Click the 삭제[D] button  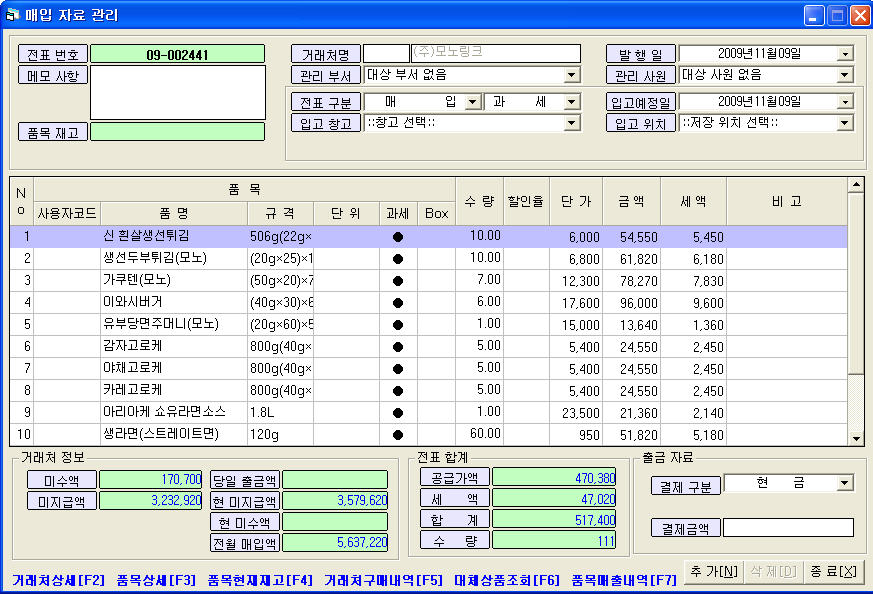point(774,571)
